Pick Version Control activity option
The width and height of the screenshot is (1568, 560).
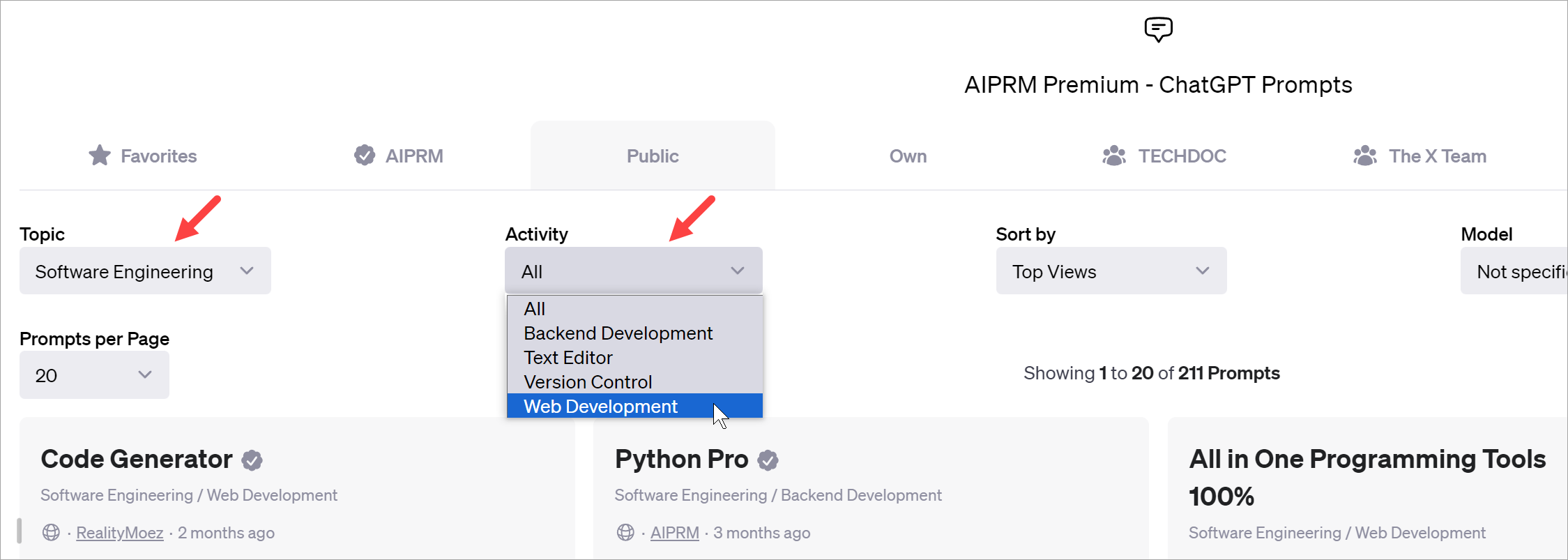(x=588, y=382)
